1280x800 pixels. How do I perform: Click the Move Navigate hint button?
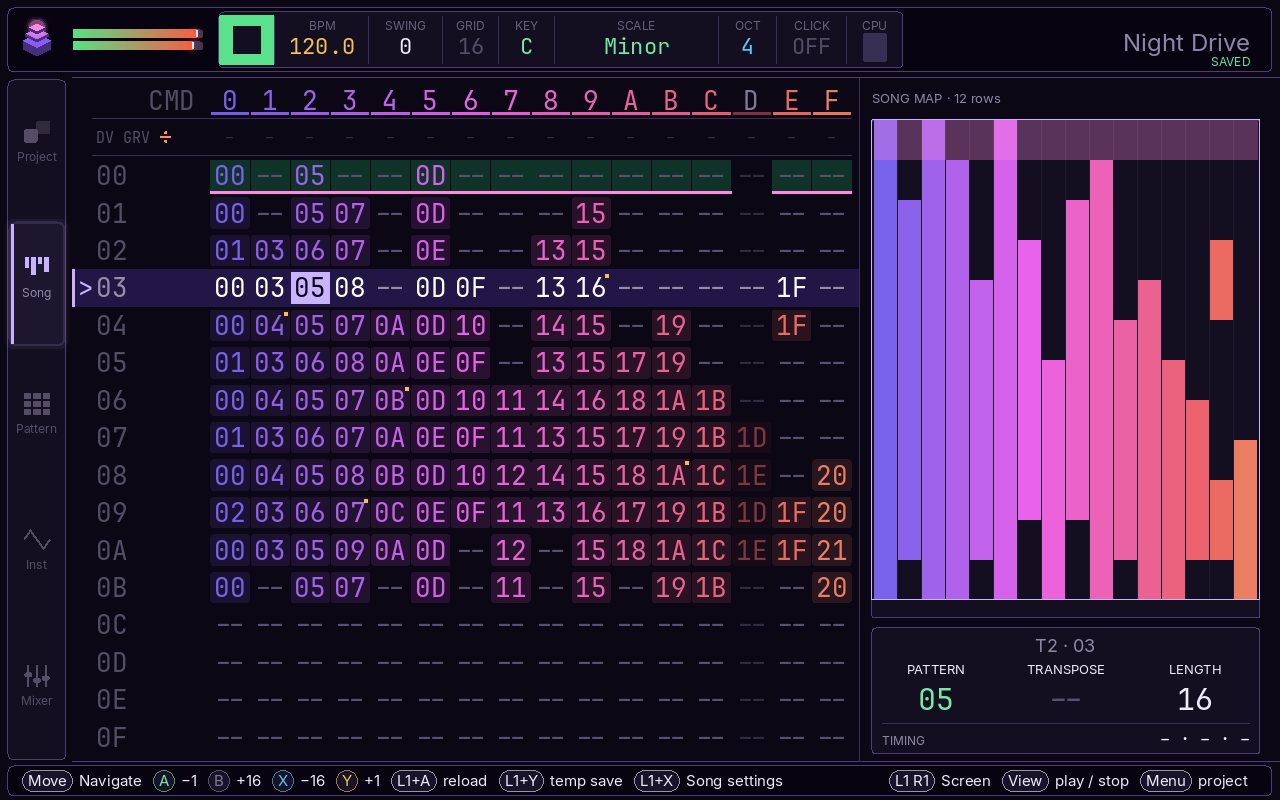pyautogui.click(x=83, y=781)
